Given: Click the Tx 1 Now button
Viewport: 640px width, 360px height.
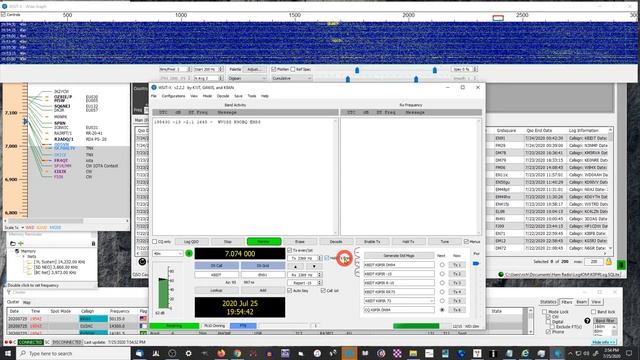Looking at the screenshot, I should pos(457,265).
